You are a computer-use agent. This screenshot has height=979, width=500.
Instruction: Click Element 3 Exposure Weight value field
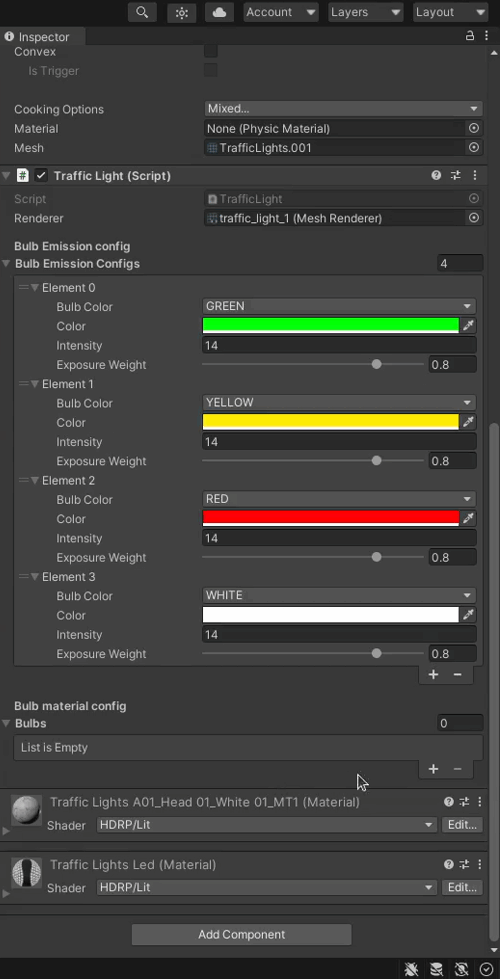click(453, 654)
